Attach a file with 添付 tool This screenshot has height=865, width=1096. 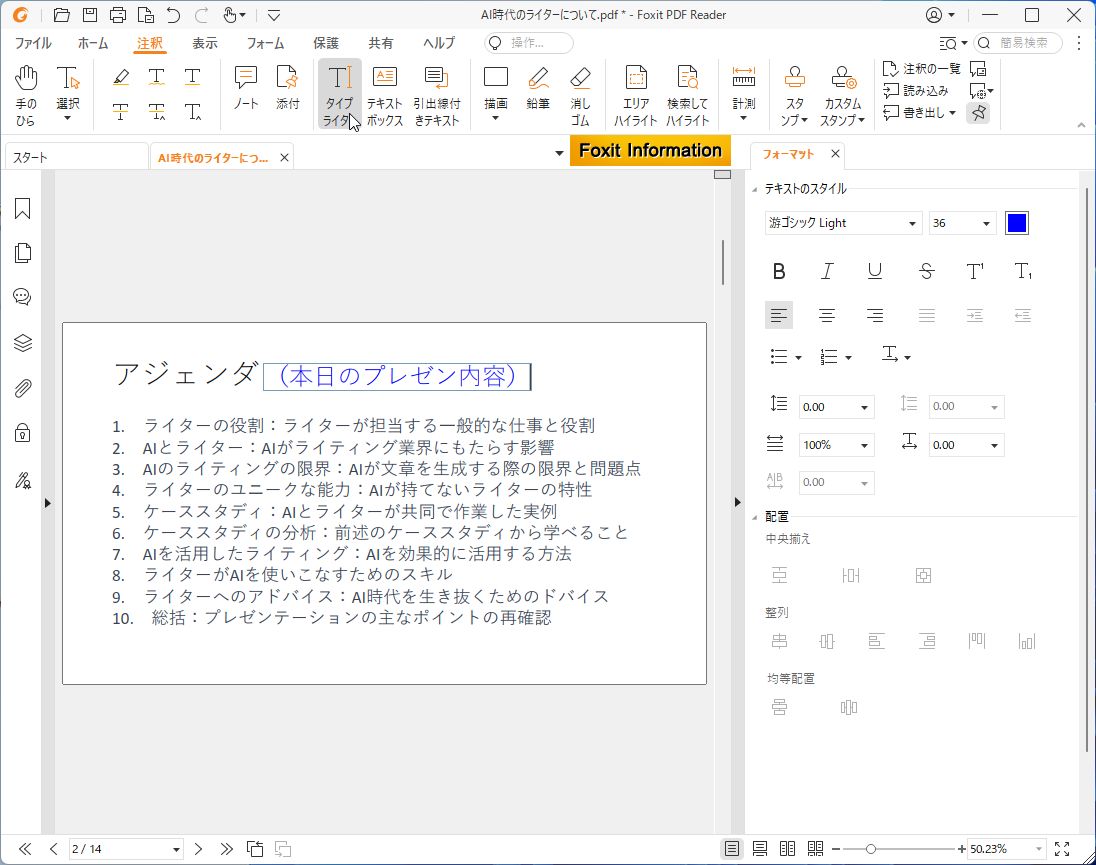click(x=287, y=88)
